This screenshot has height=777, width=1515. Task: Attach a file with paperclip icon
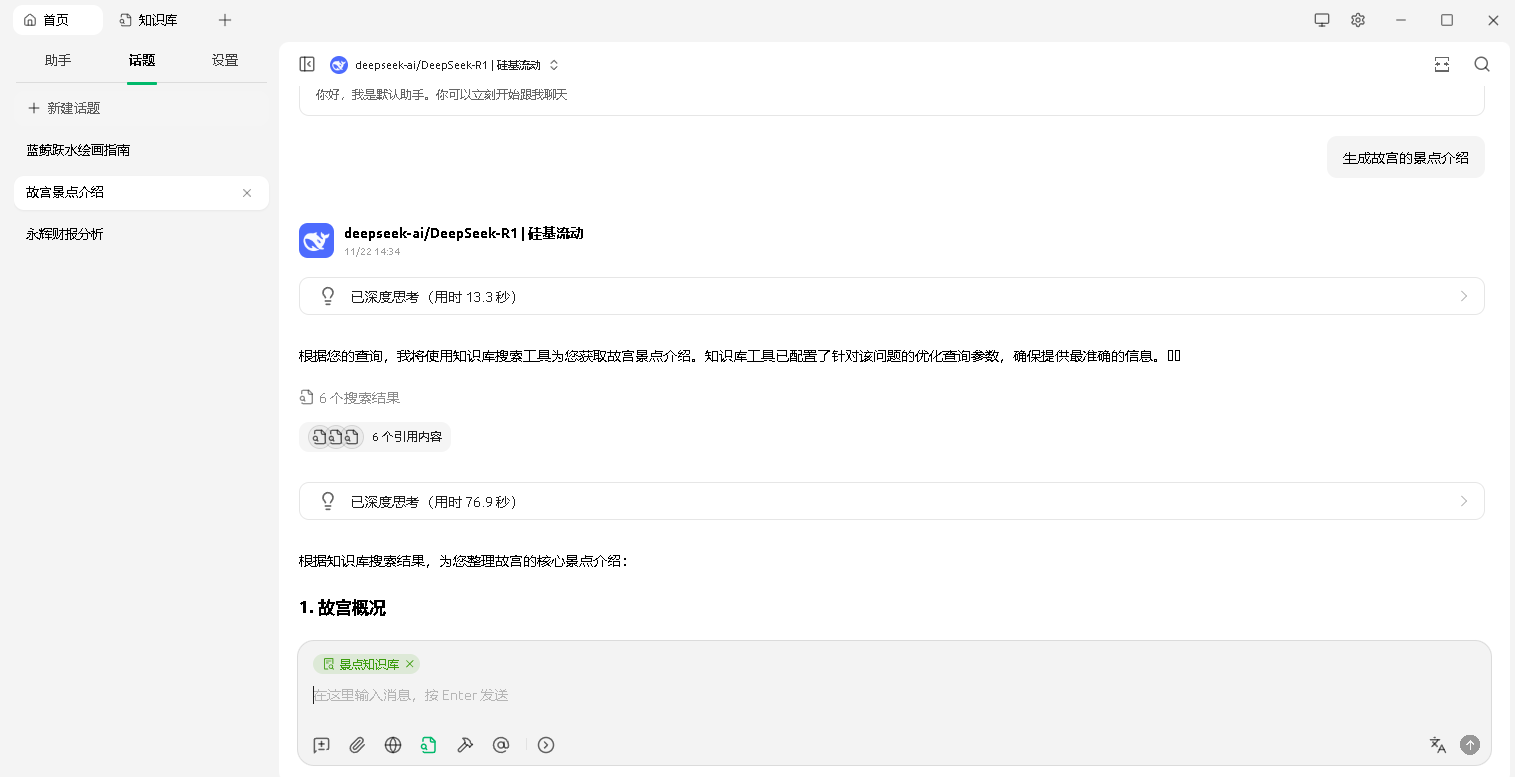(357, 745)
